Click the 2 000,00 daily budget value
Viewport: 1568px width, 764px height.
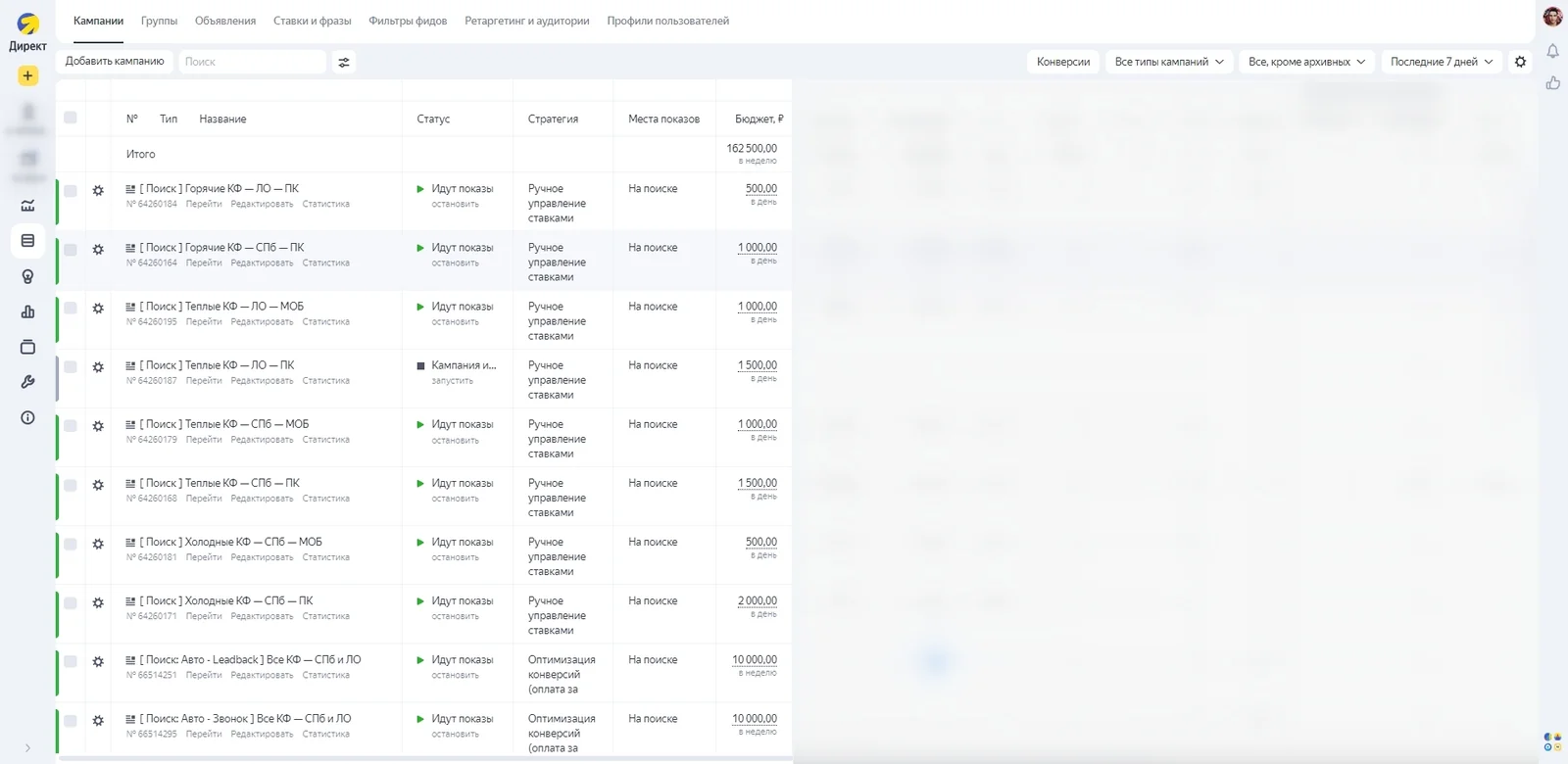pos(758,600)
